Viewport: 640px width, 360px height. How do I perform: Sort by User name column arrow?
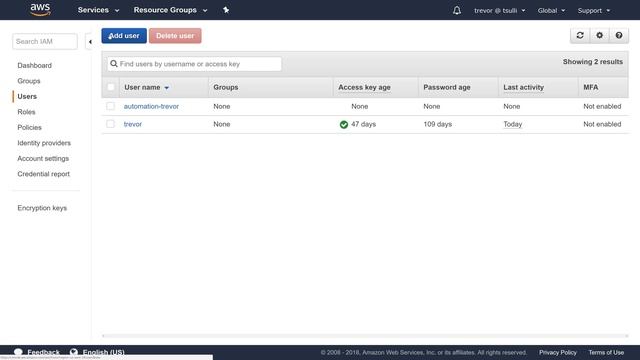(167, 88)
